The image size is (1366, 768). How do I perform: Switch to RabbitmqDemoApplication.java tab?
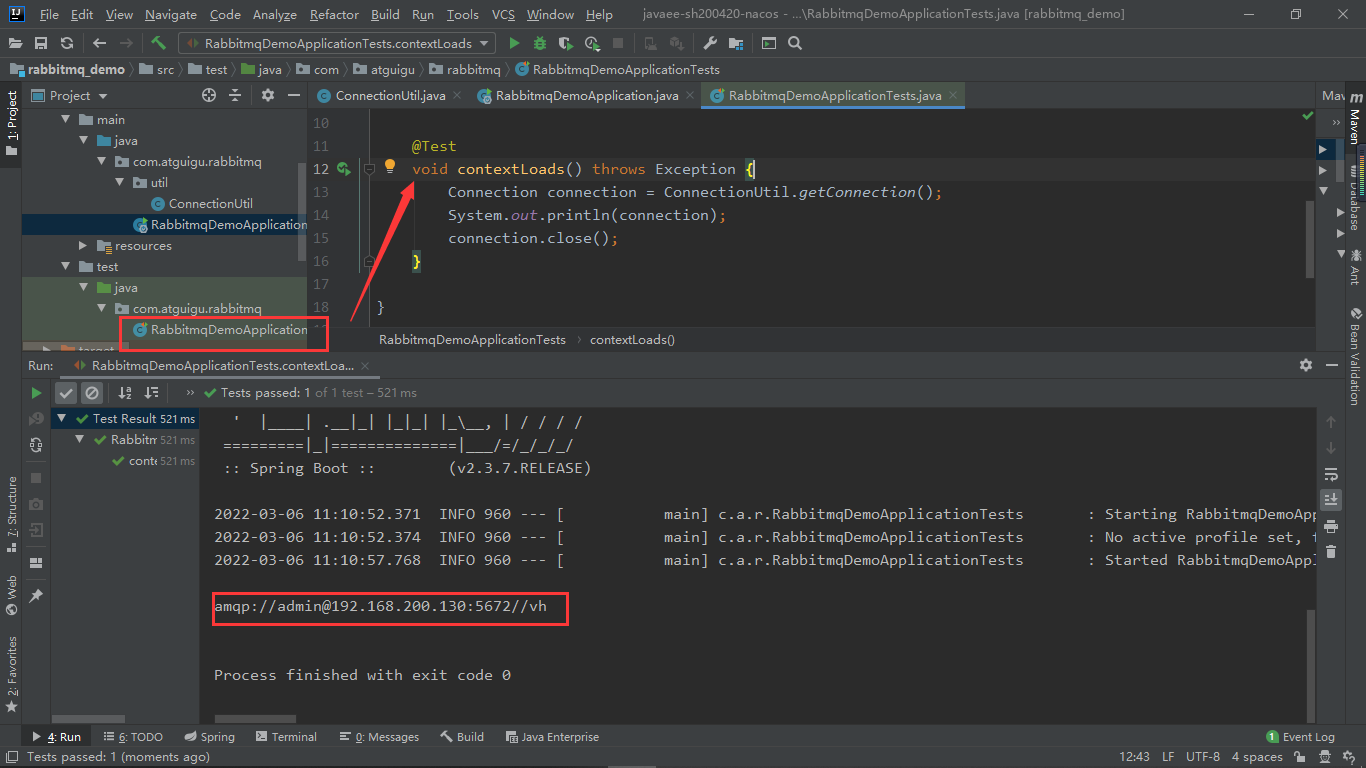pos(587,96)
